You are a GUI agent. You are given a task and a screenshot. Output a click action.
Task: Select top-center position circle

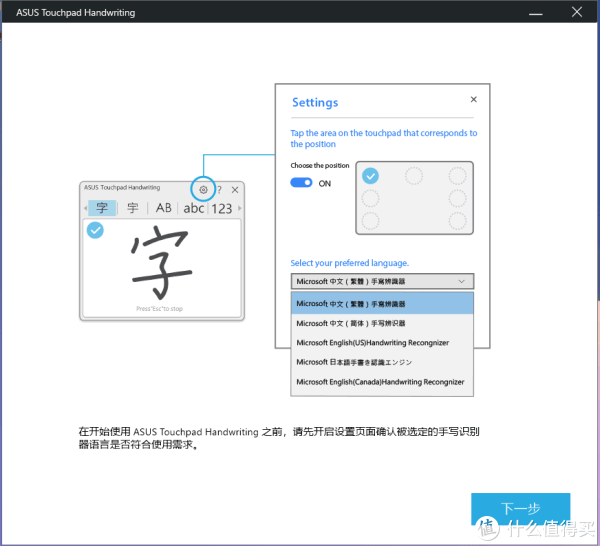click(x=414, y=176)
